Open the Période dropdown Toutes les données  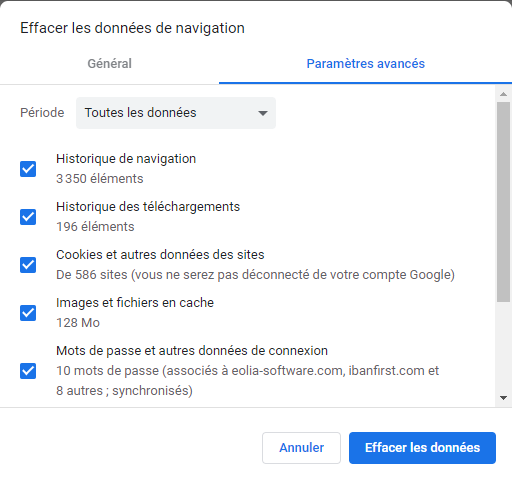pyautogui.click(x=176, y=113)
